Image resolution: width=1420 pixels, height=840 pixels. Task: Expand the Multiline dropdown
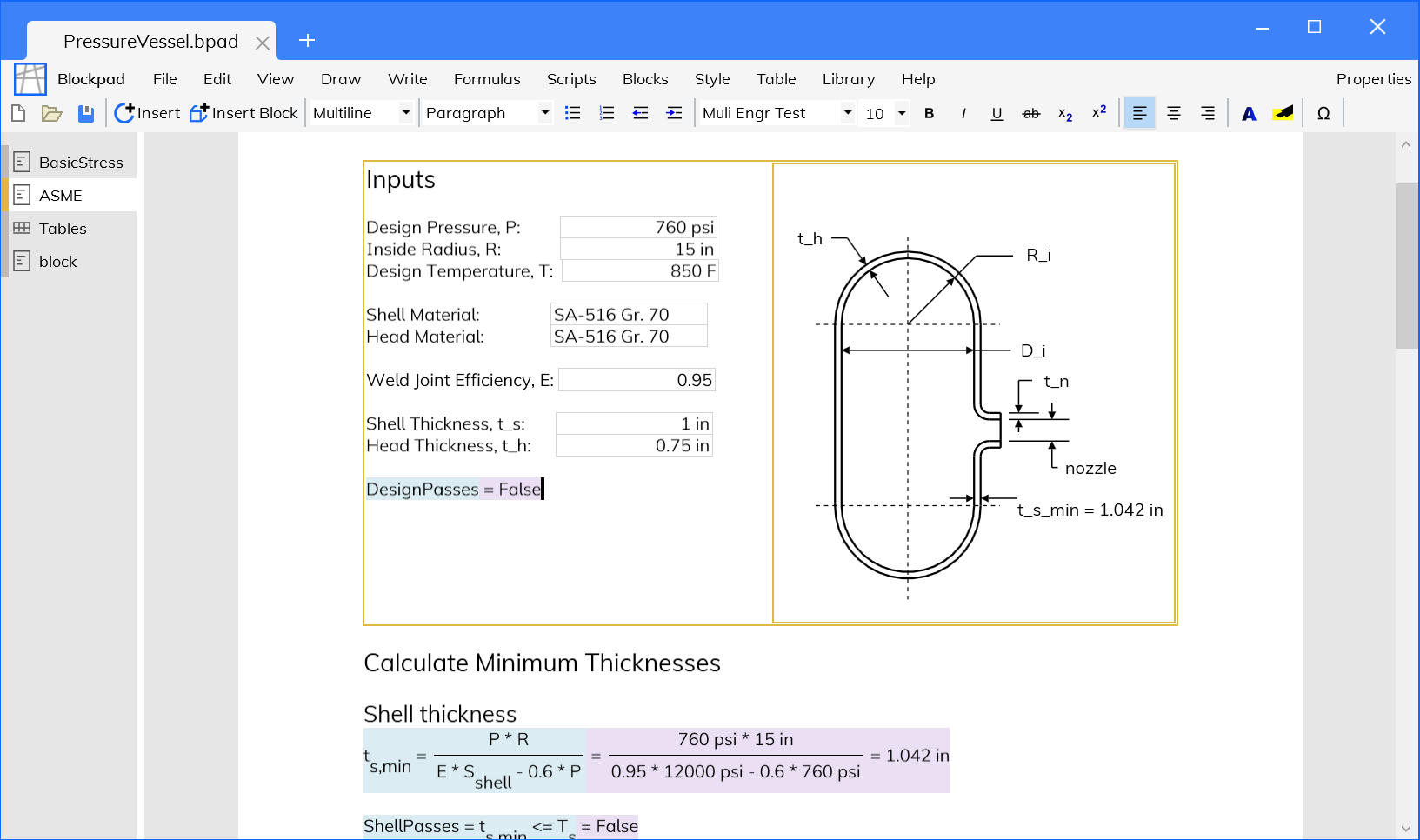[x=405, y=113]
